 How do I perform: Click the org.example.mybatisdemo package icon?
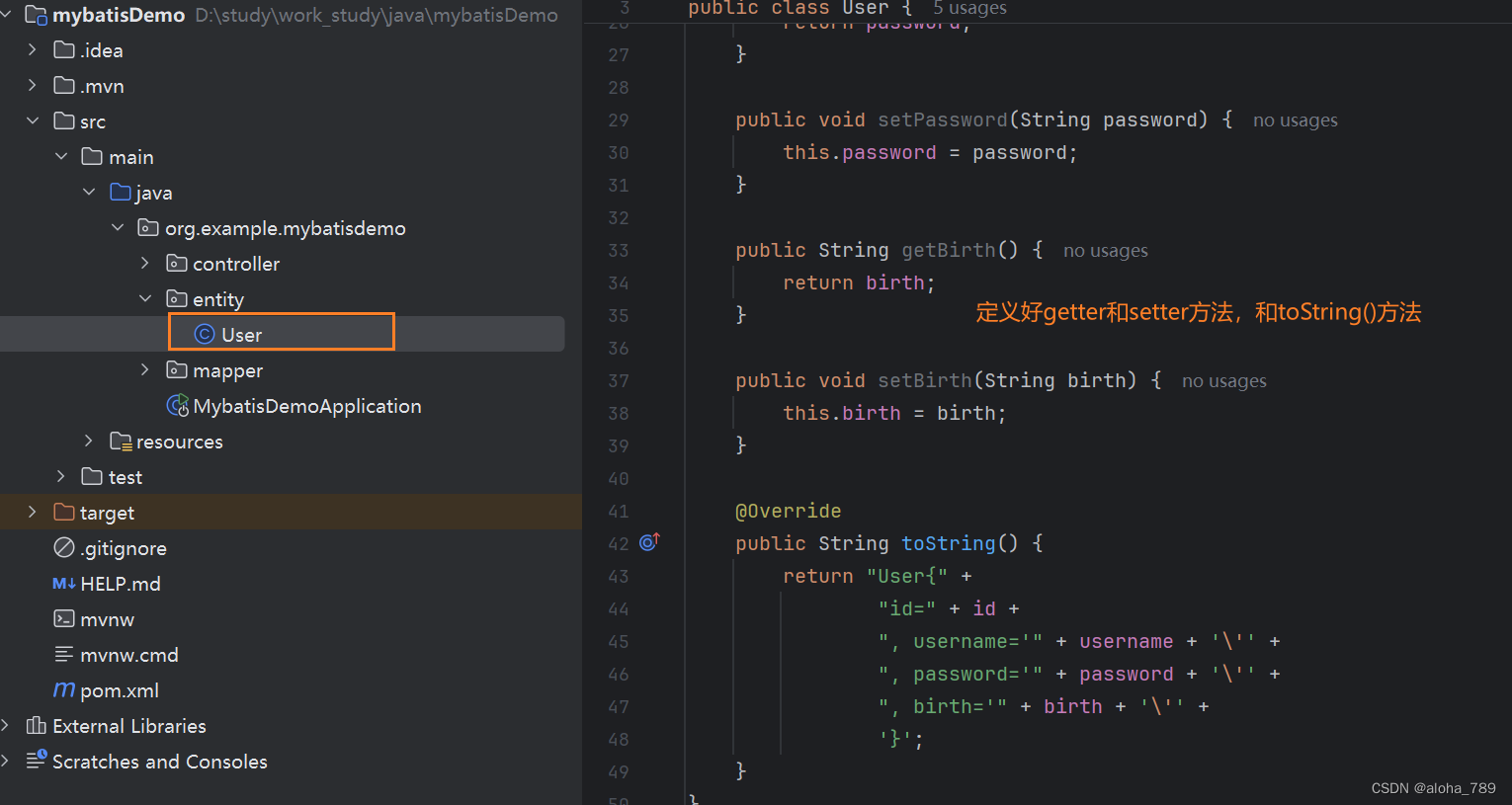tap(148, 227)
